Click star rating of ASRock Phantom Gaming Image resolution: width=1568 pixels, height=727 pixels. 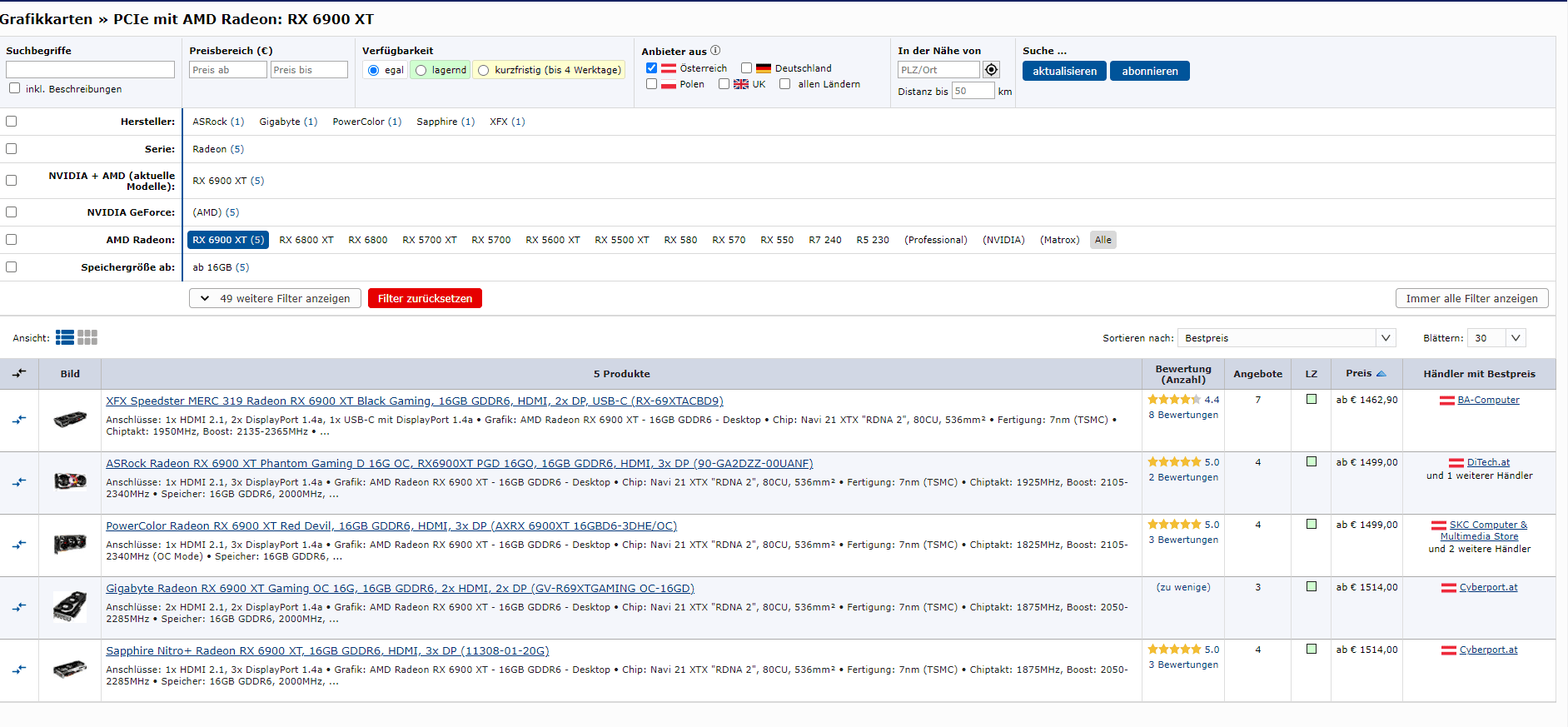(x=1174, y=462)
